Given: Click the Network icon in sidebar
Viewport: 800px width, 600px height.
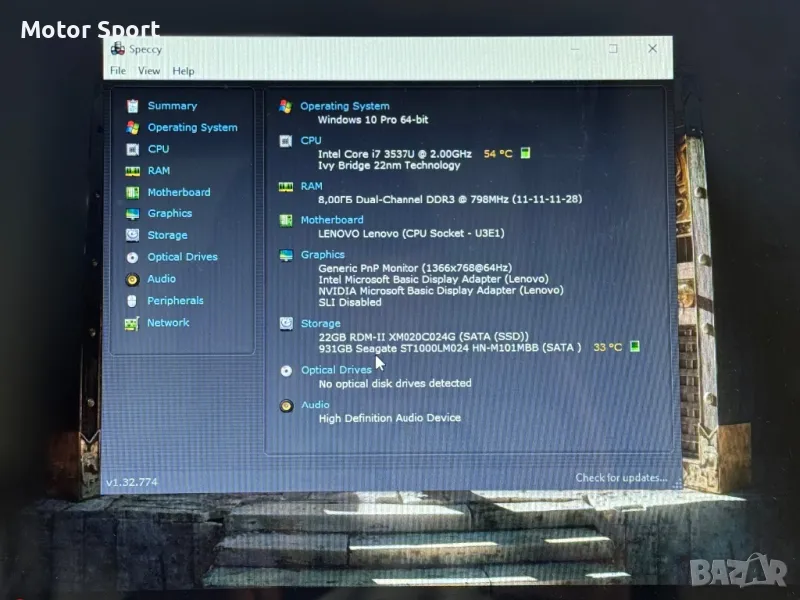Looking at the screenshot, I should pyautogui.click(x=131, y=323).
